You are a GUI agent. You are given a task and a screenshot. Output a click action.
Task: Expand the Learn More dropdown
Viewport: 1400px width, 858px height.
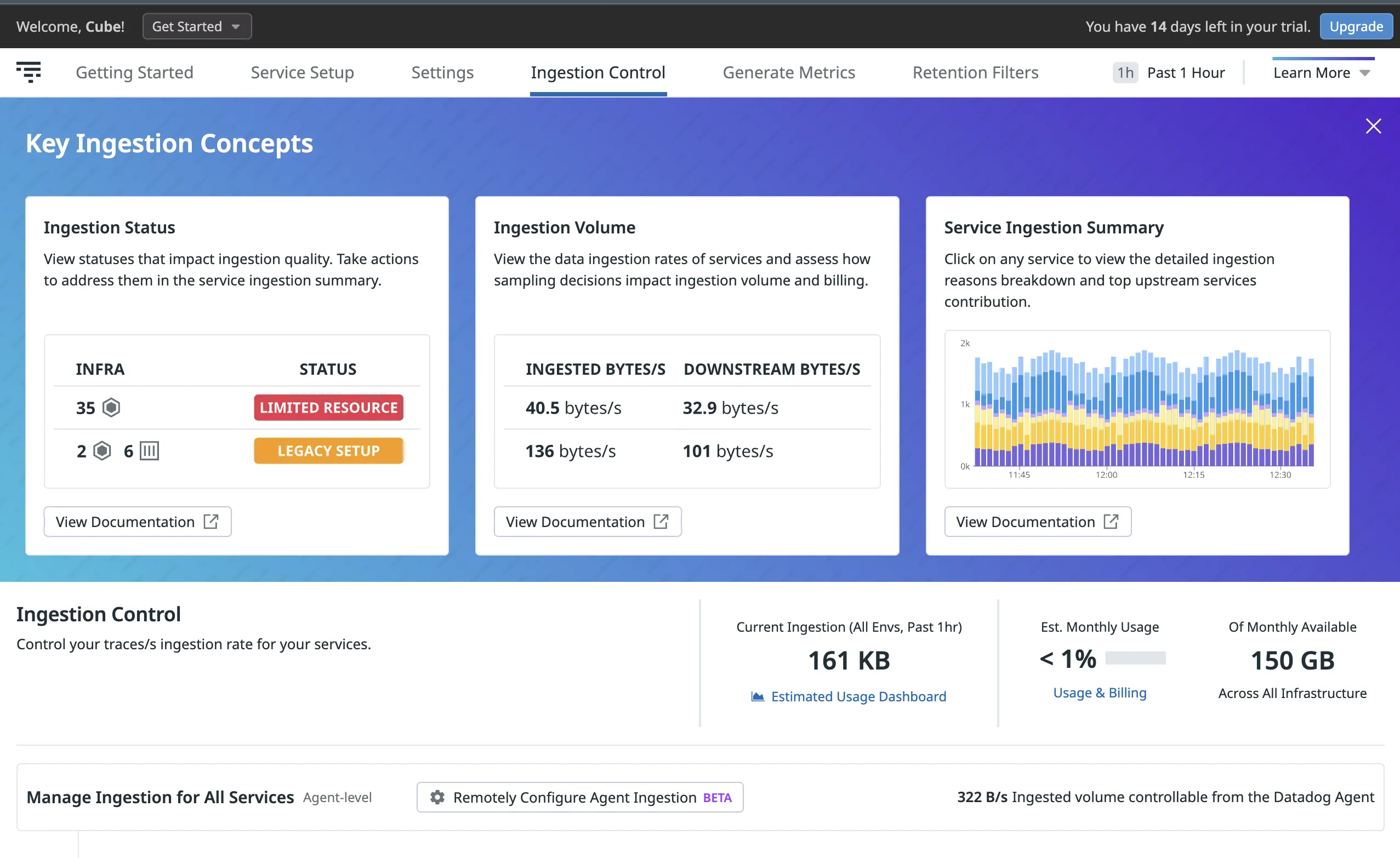pyautogui.click(x=1322, y=73)
